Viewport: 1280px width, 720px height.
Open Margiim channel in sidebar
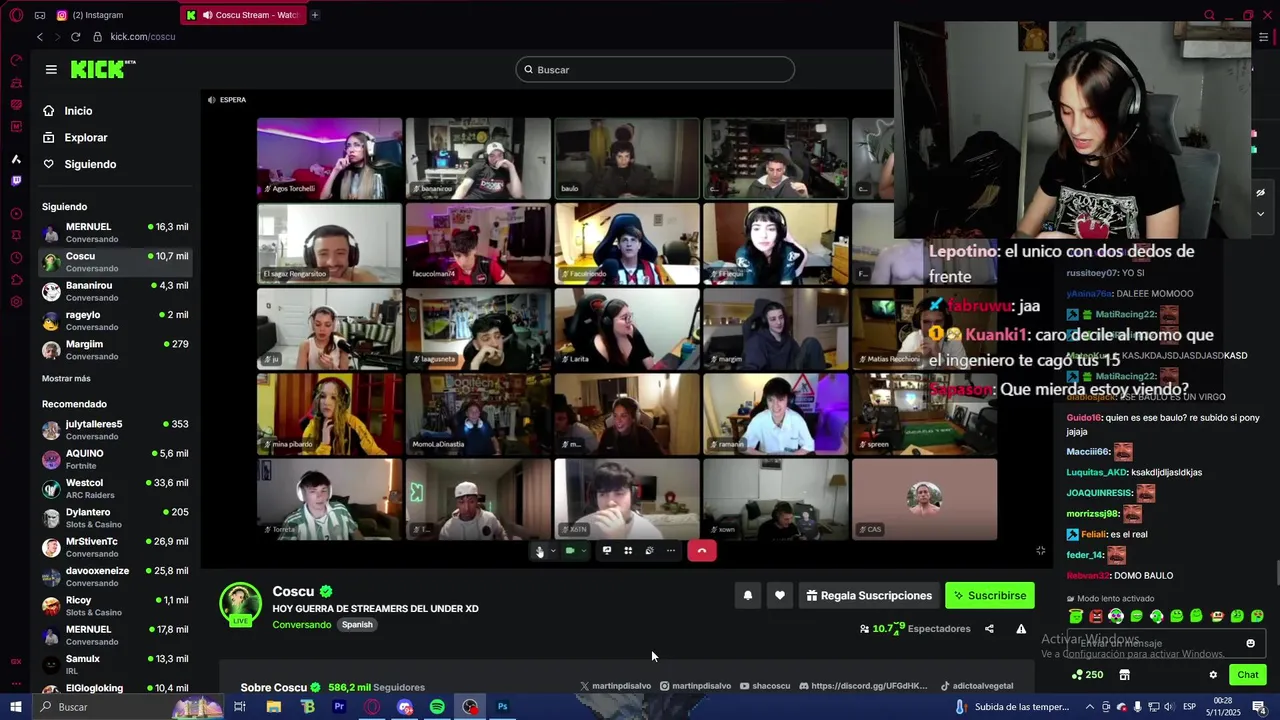tap(115, 349)
